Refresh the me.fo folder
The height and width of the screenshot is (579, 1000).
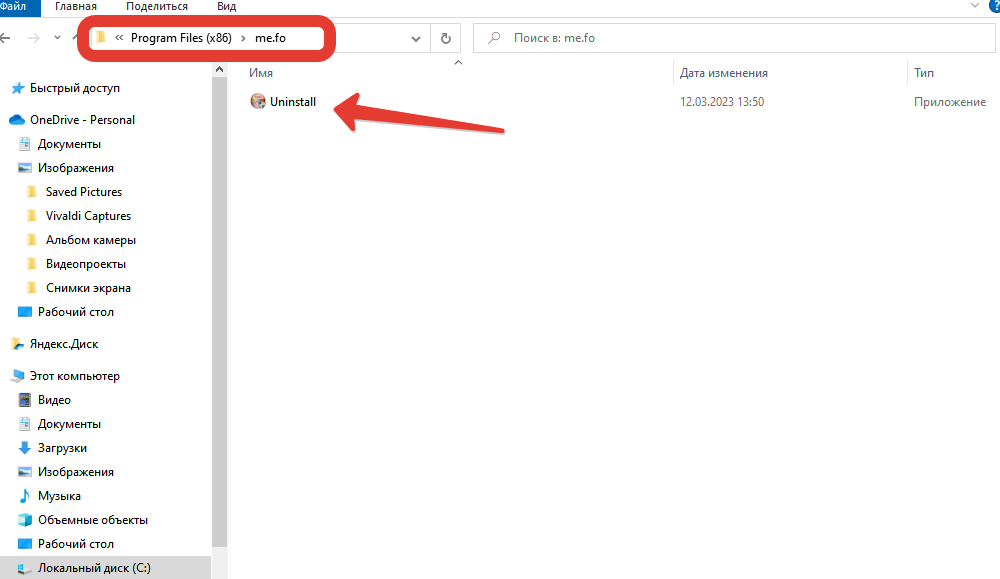[x=446, y=38]
